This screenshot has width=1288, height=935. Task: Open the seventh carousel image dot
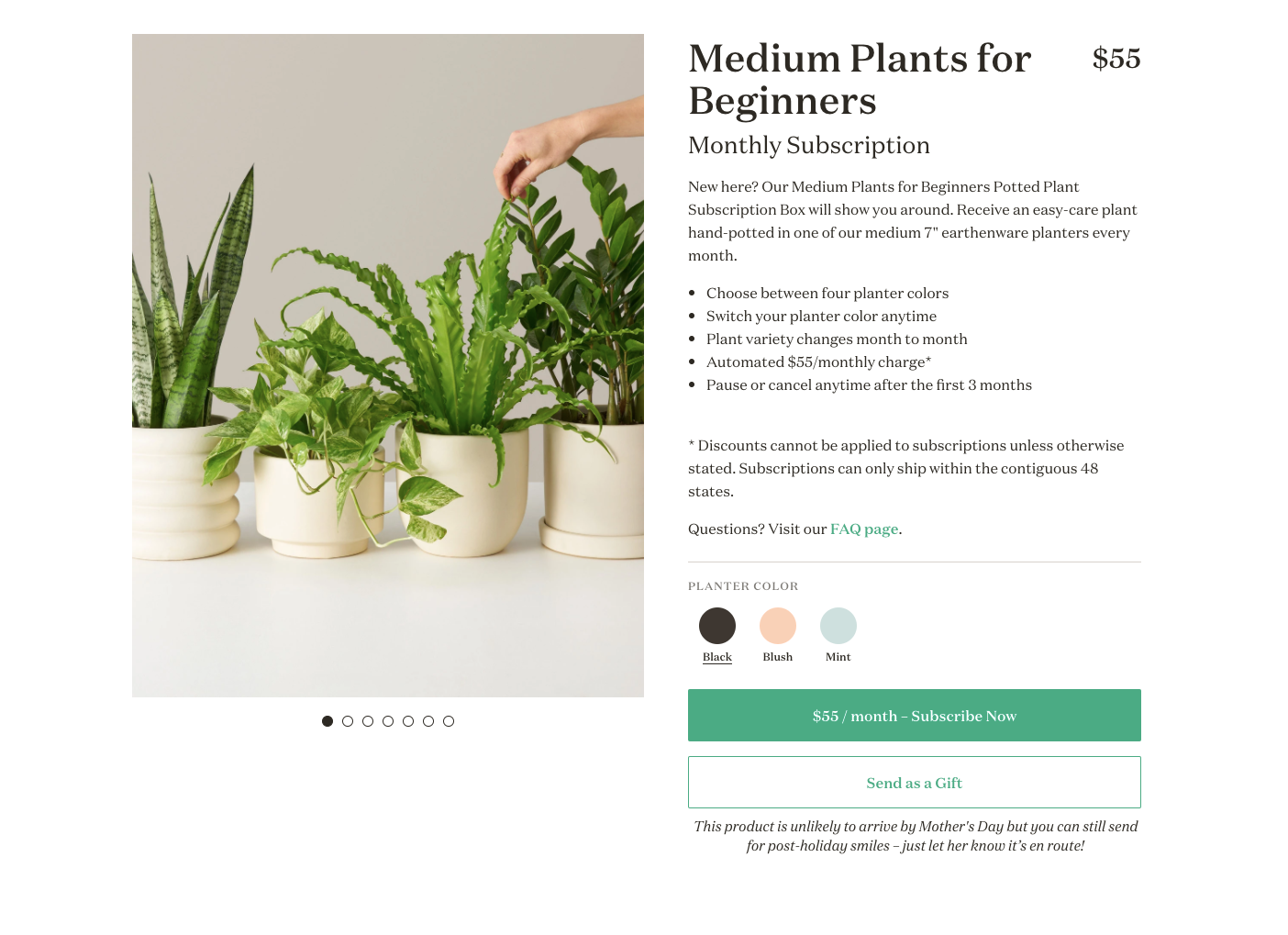pyautogui.click(x=449, y=721)
